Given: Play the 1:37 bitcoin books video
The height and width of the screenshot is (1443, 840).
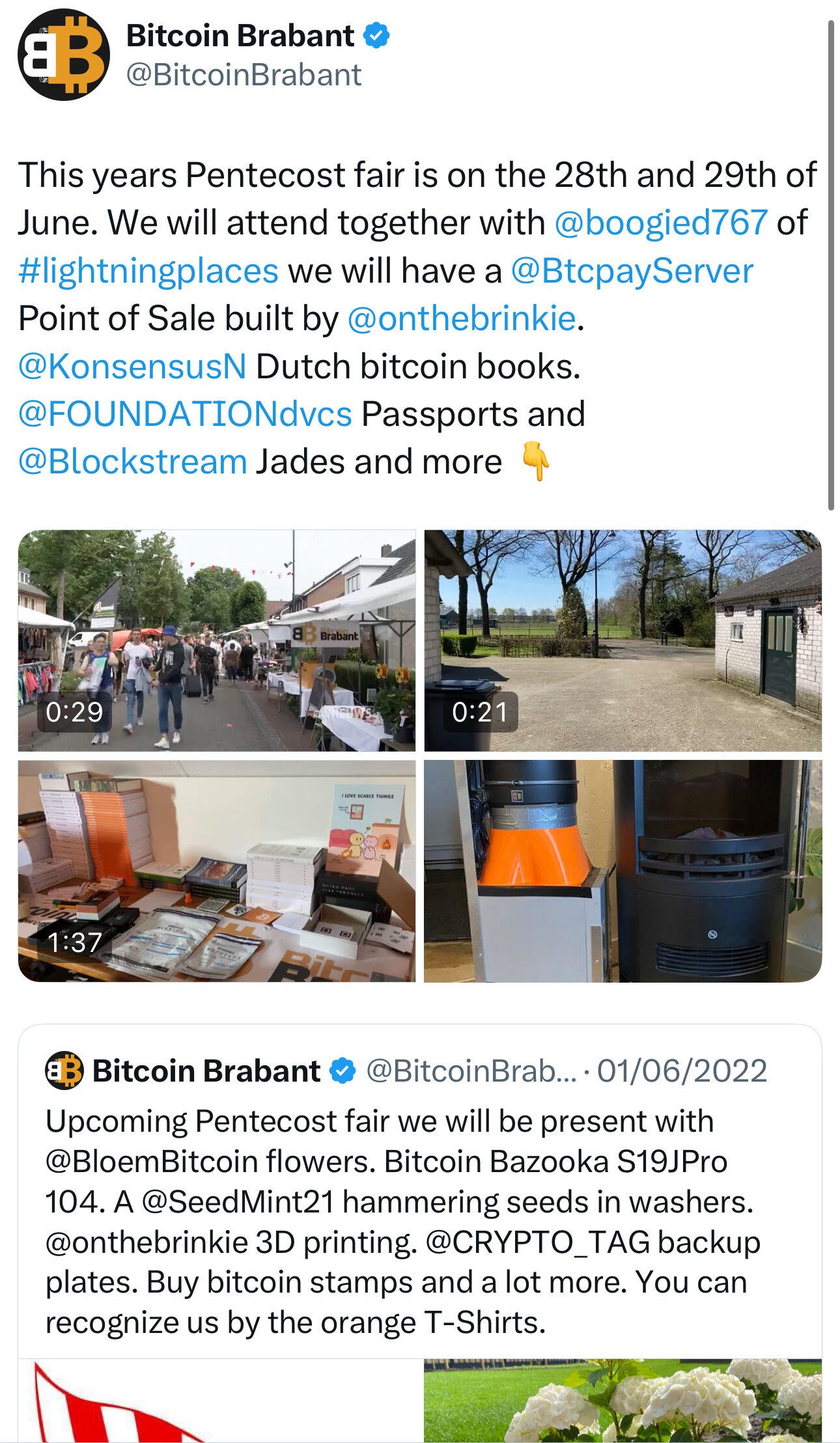Looking at the screenshot, I should 216,871.
